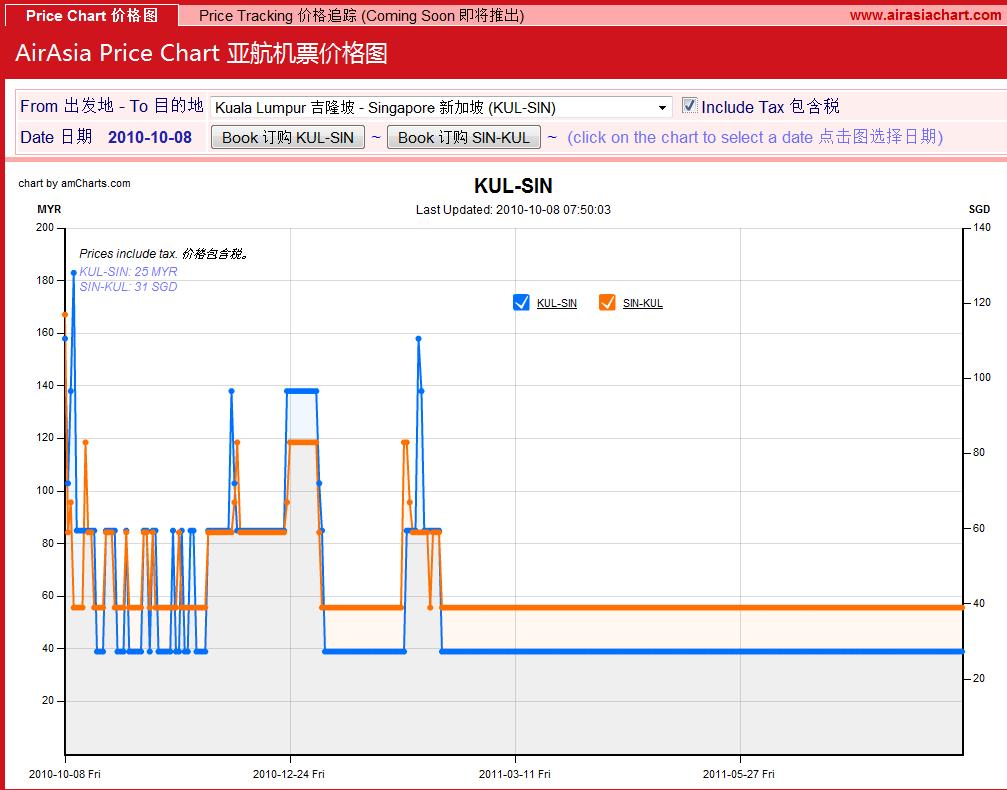Visit the www.airasiachart.com link
Image resolution: width=1007 pixels, height=790 pixels.
(x=925, y=15)
